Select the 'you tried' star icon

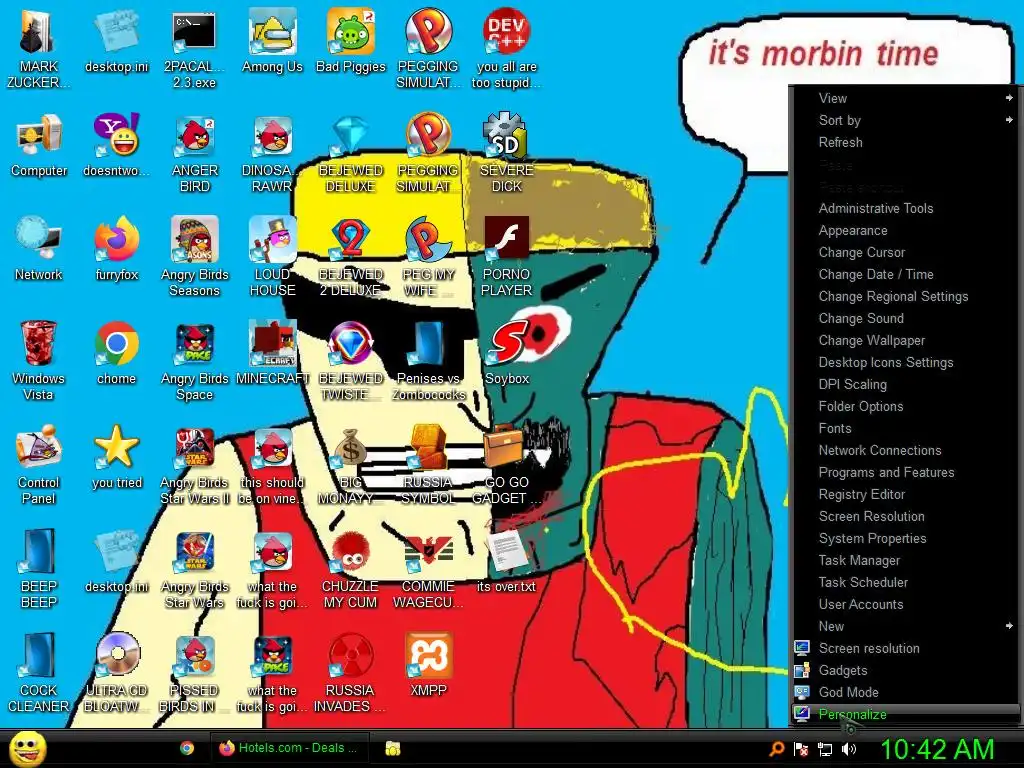(117, 457)
